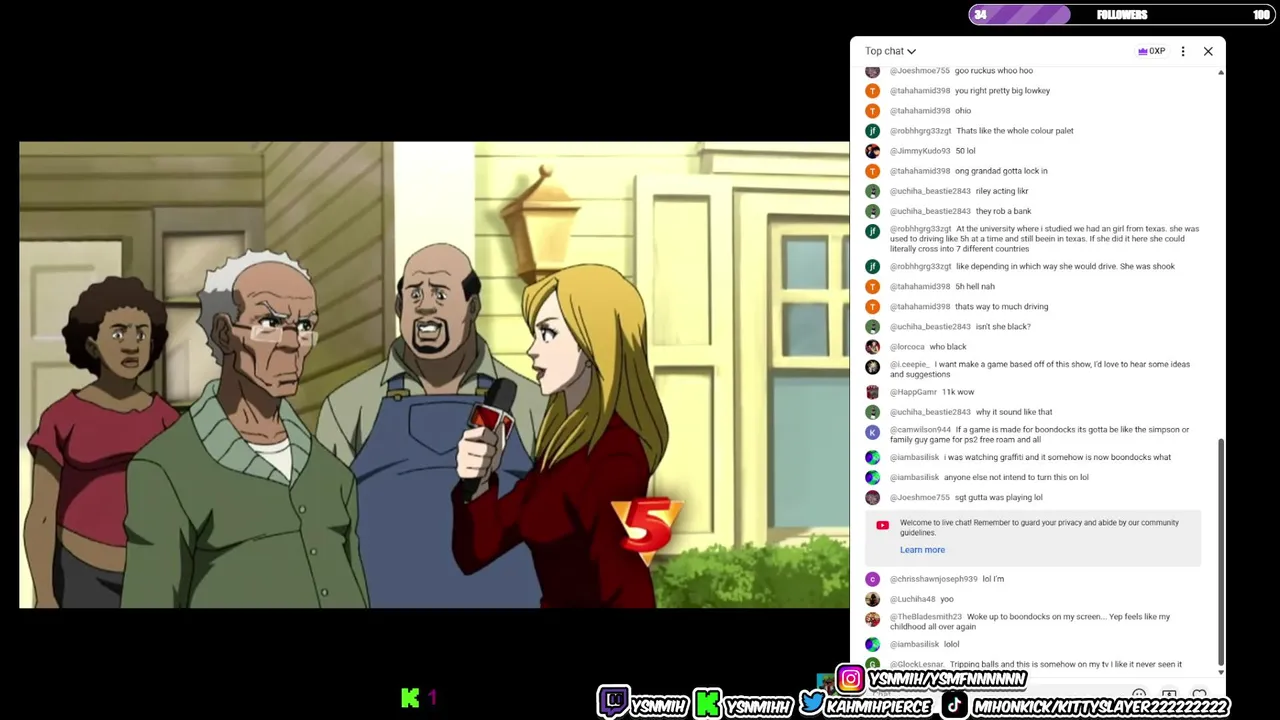Click the followers goal progress bar
The height and width of the screenshot is (720, 1280).
click(1121, 14)
